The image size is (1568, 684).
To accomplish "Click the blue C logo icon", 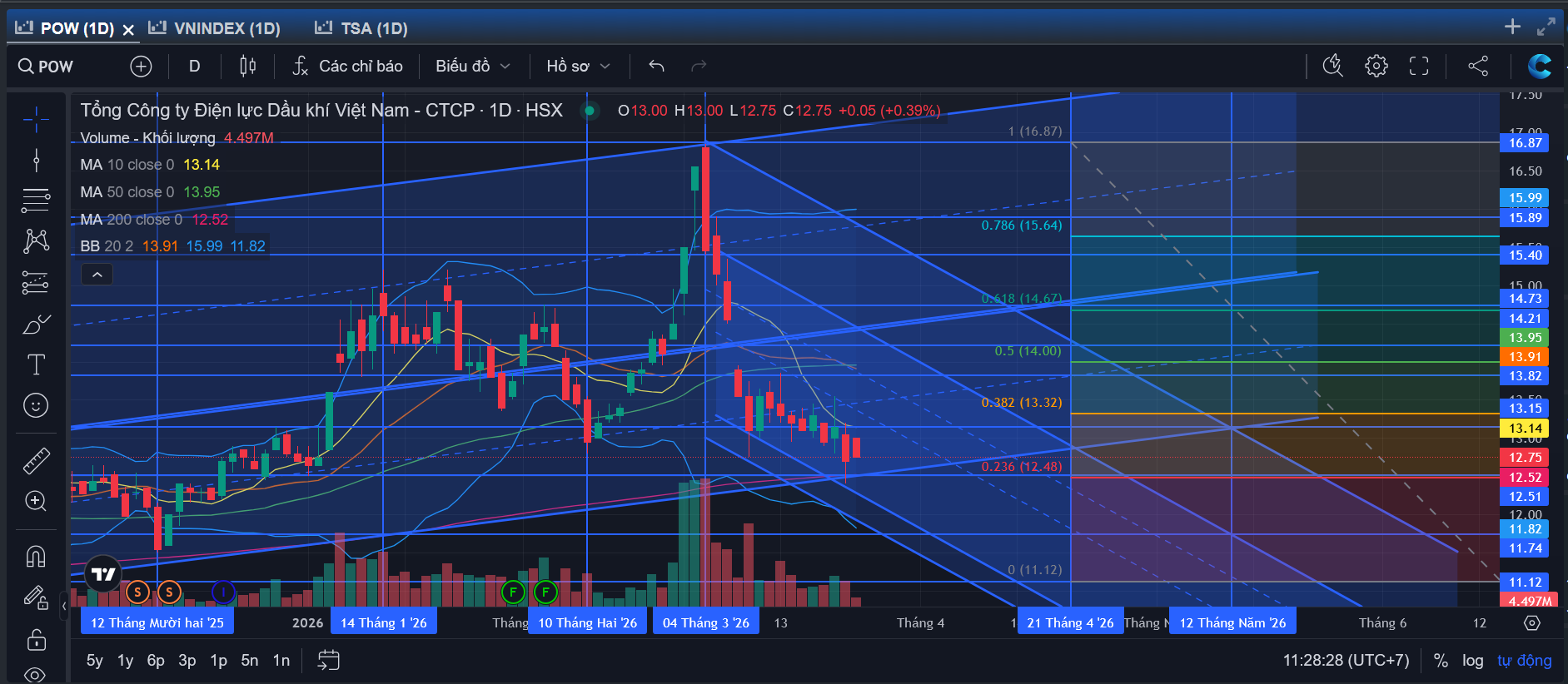I will 1540,66.
